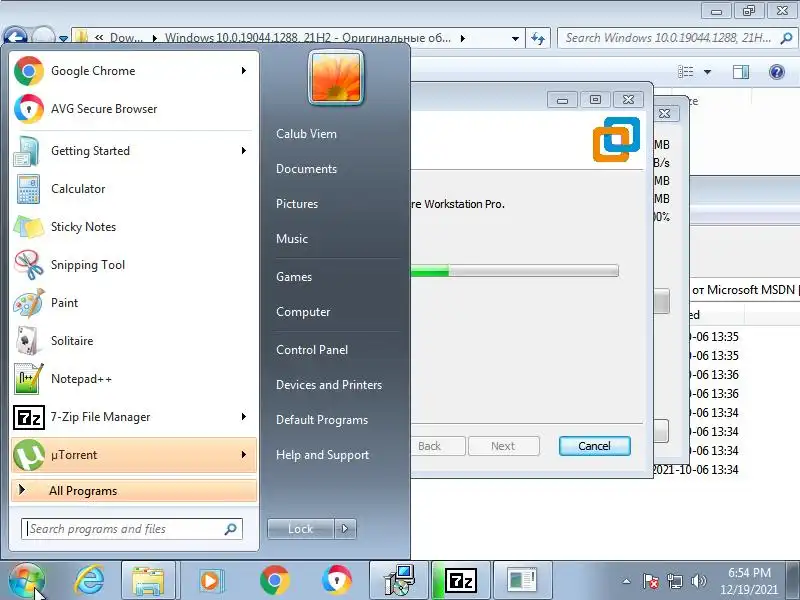This screenshot has width=800, height=600.
Task: Click the taskbar clock showing 6:54 PM
Action: click(x=749, y=581)
